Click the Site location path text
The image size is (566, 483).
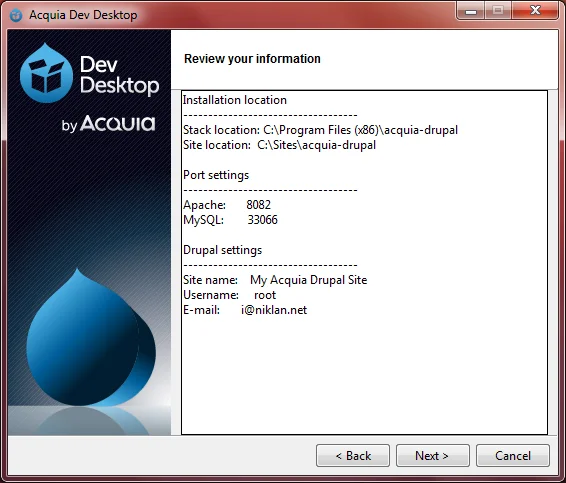point(317,145)
